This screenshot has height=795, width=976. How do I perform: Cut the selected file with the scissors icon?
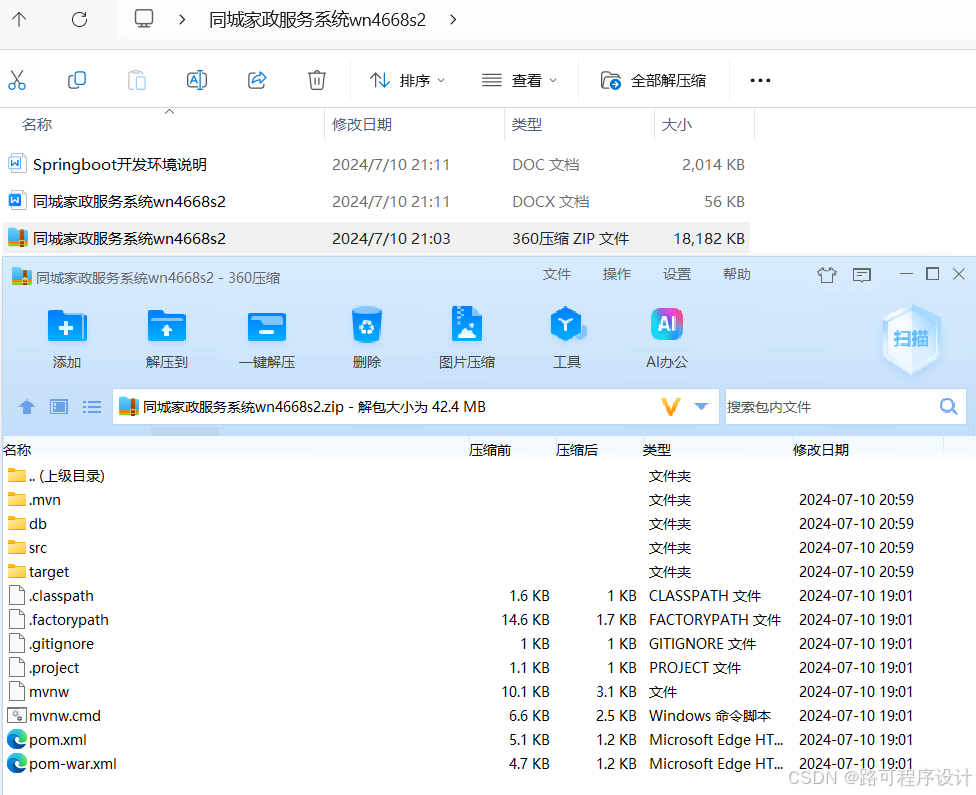coord(17,80)
